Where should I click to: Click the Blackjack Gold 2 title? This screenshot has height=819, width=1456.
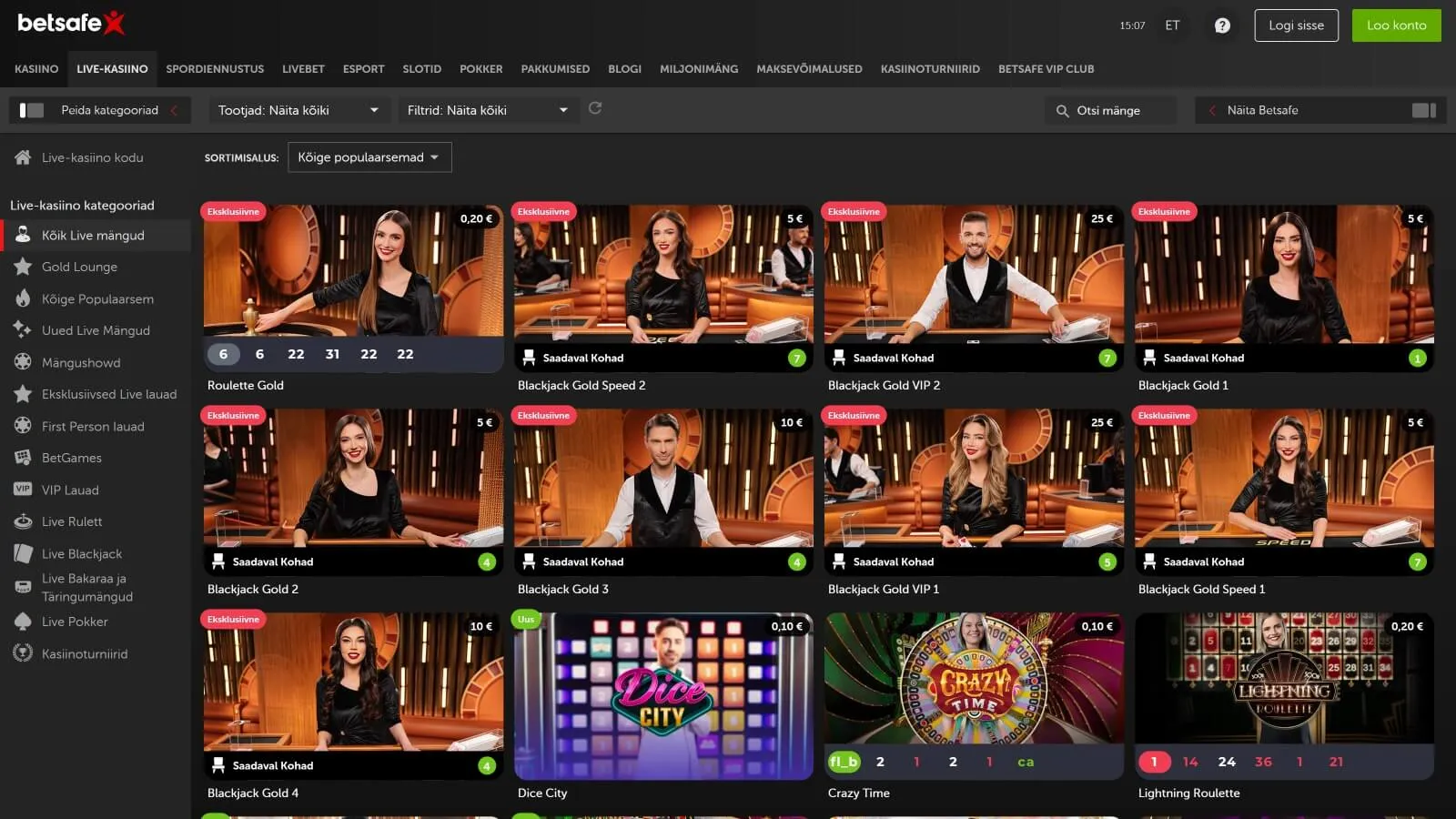click(253, 589)
